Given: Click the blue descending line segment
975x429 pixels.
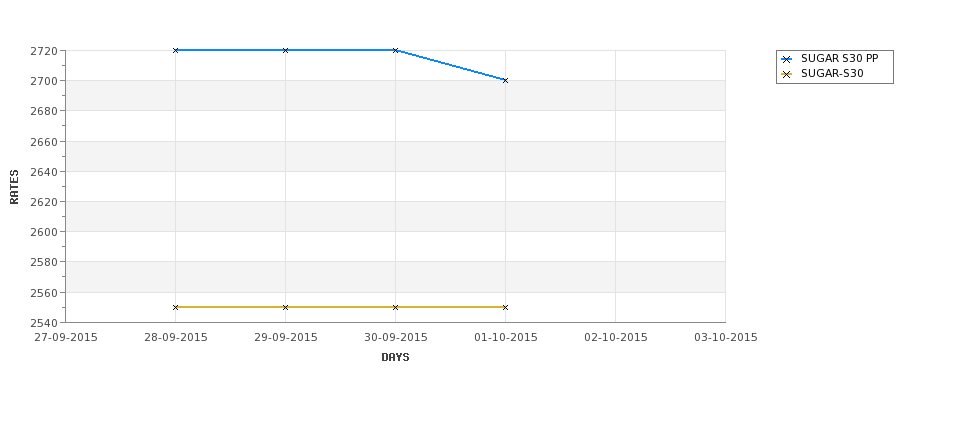Looking at the screenshot, I should point(450,65).
